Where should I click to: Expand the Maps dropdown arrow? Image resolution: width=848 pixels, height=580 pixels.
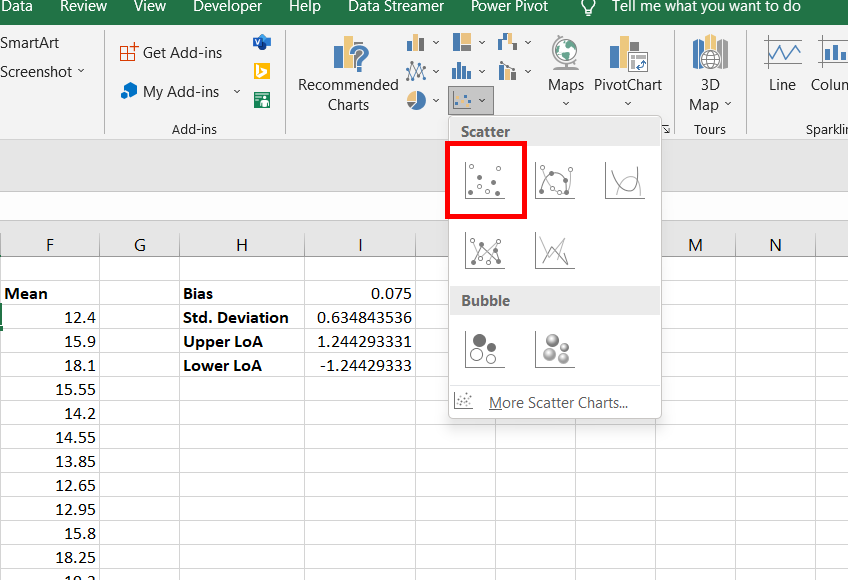(x=566, y=103)
